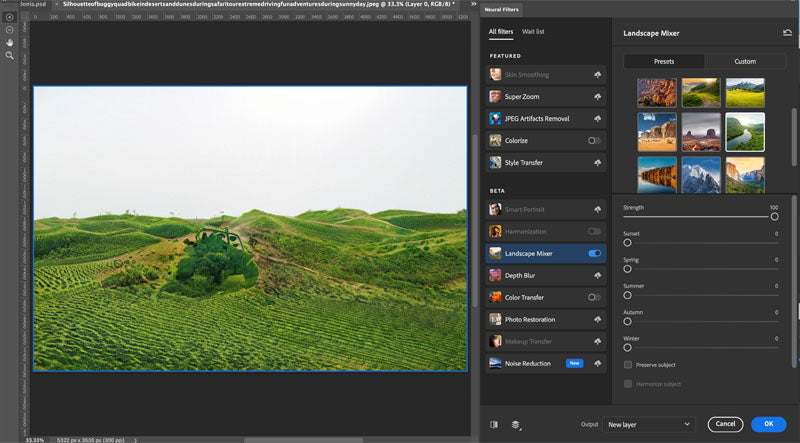Open the Output dropdown set to New layer
This screenshot has height=443, width=800.
(x=649, y=424)
